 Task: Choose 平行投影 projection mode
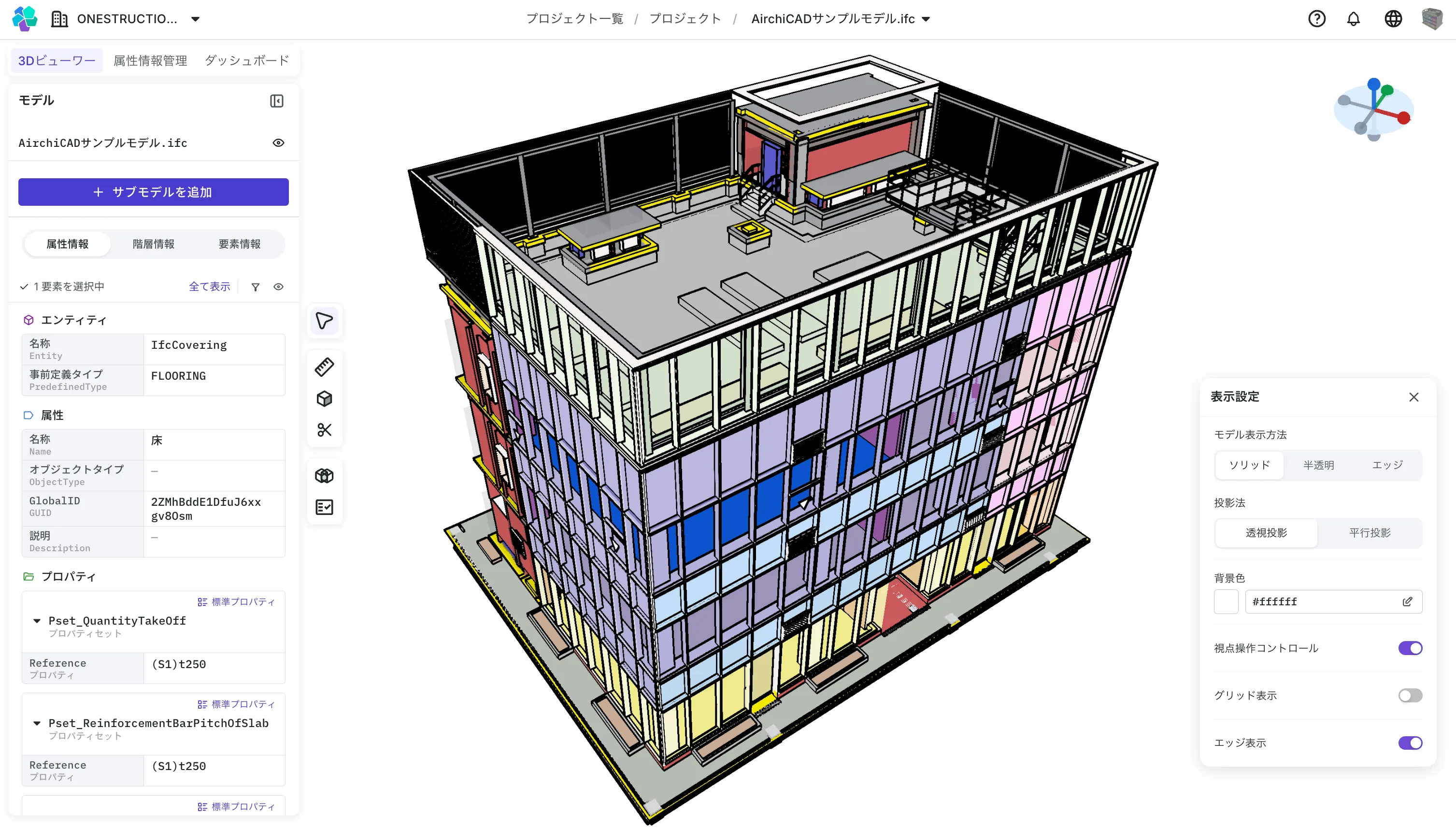click(1370, 533)
